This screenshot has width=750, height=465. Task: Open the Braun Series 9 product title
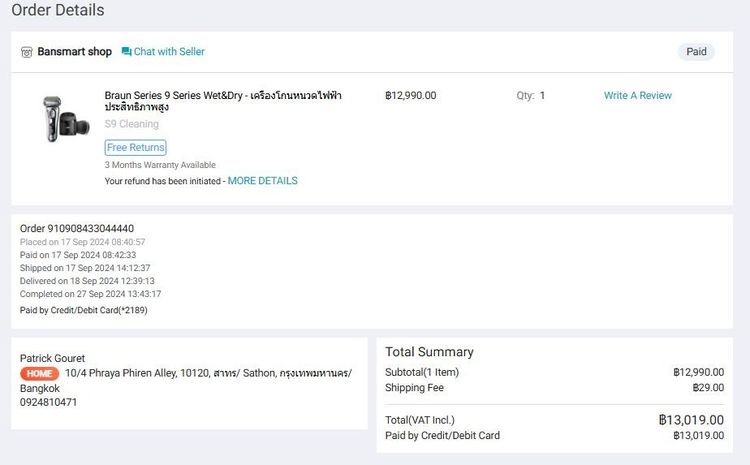pyautogui.click(x=223, y=101)
